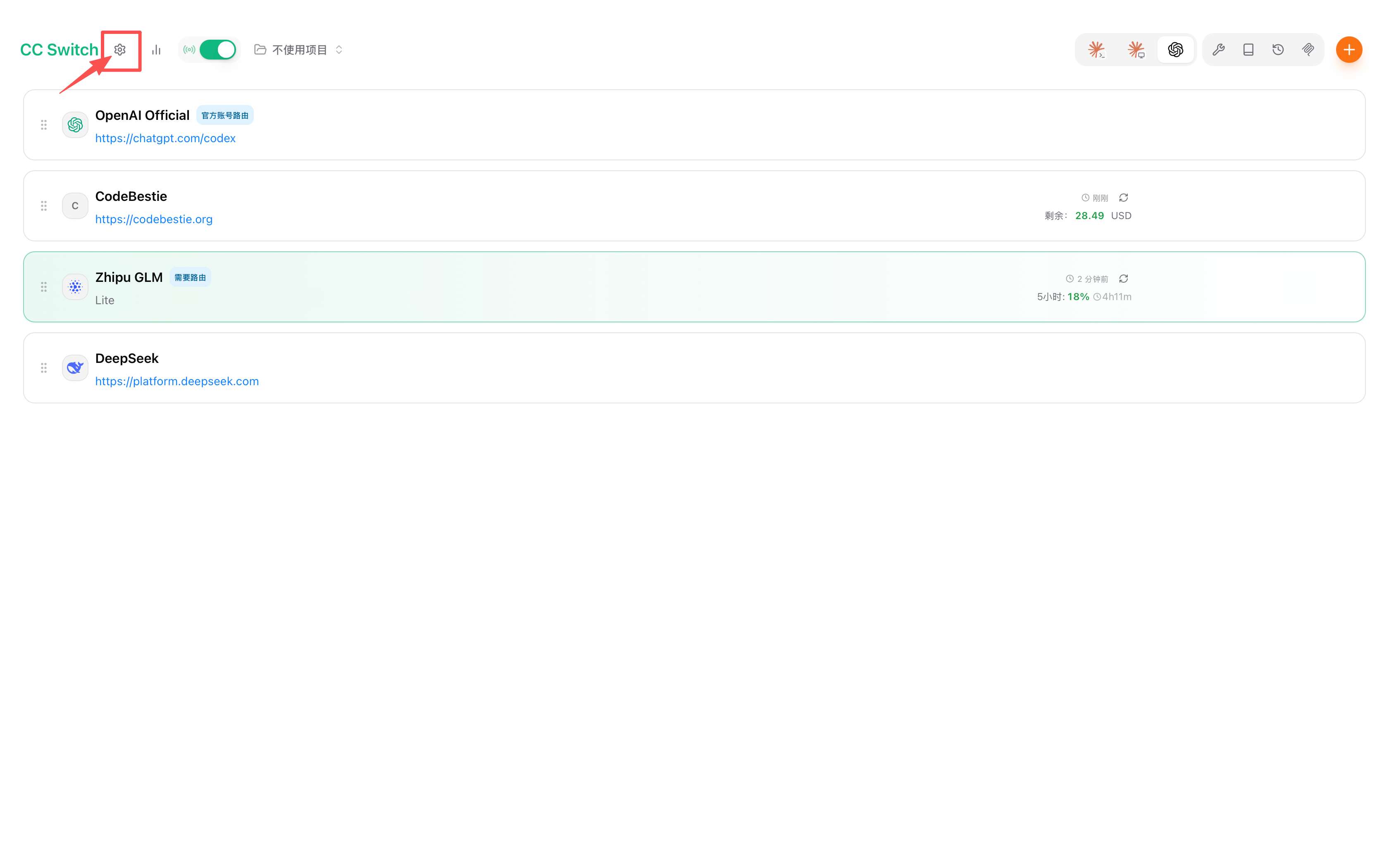Screen dimensions: 1389x868
Task: Click the paperclip icon in the toolbar
Action: pos(1308,50)
